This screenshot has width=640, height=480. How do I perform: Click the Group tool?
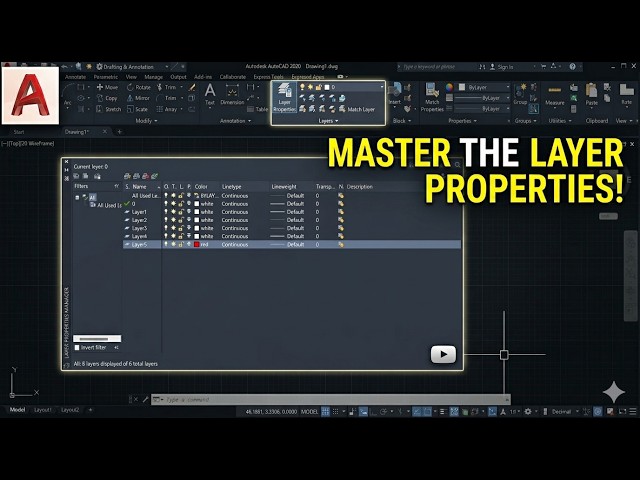pyautogui.click(x=520, y=95)
